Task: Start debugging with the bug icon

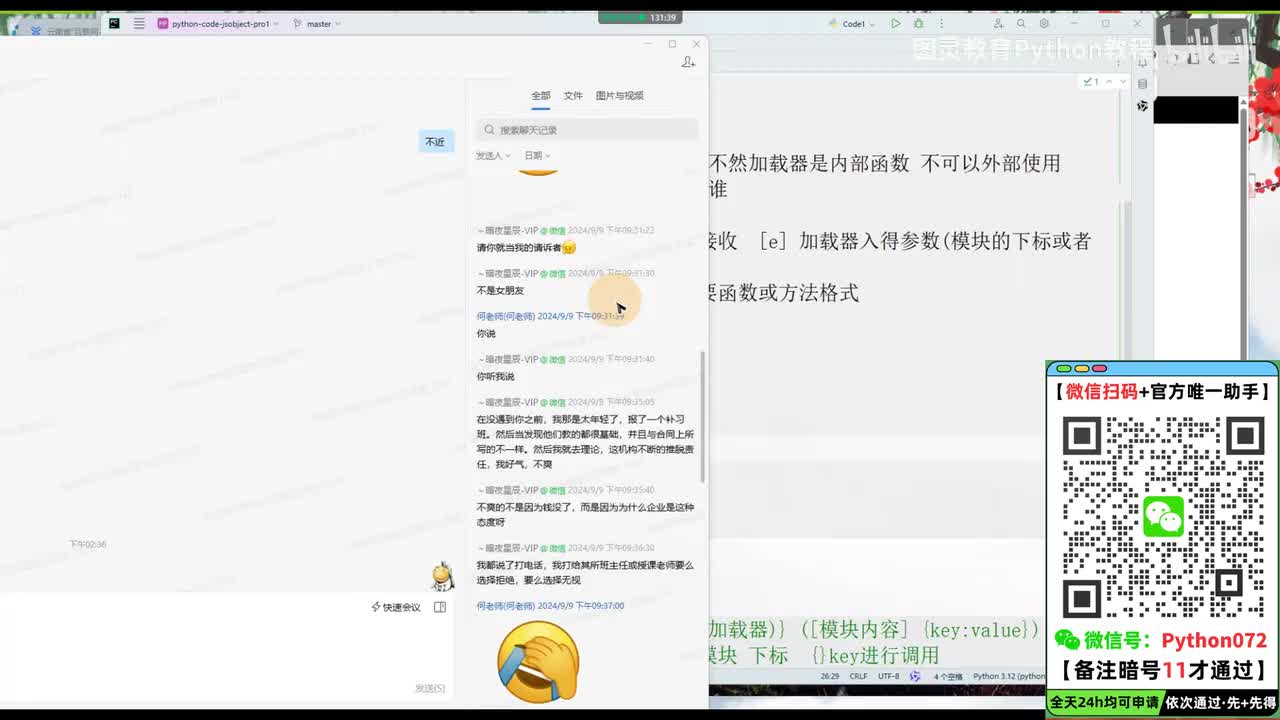Action: (x=918, y=23)
